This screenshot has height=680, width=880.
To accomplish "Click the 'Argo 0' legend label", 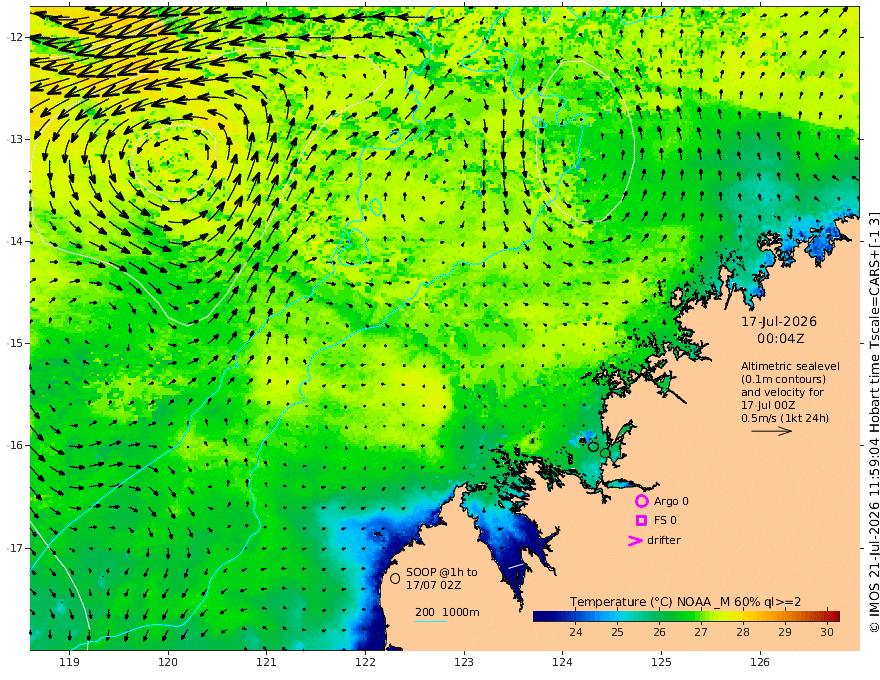I will [x=671, y=501].
